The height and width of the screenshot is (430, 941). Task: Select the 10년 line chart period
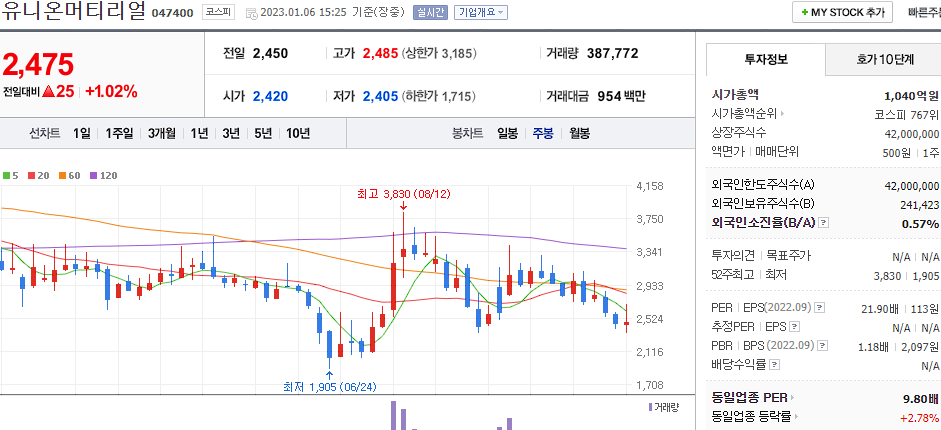point(298,133)
